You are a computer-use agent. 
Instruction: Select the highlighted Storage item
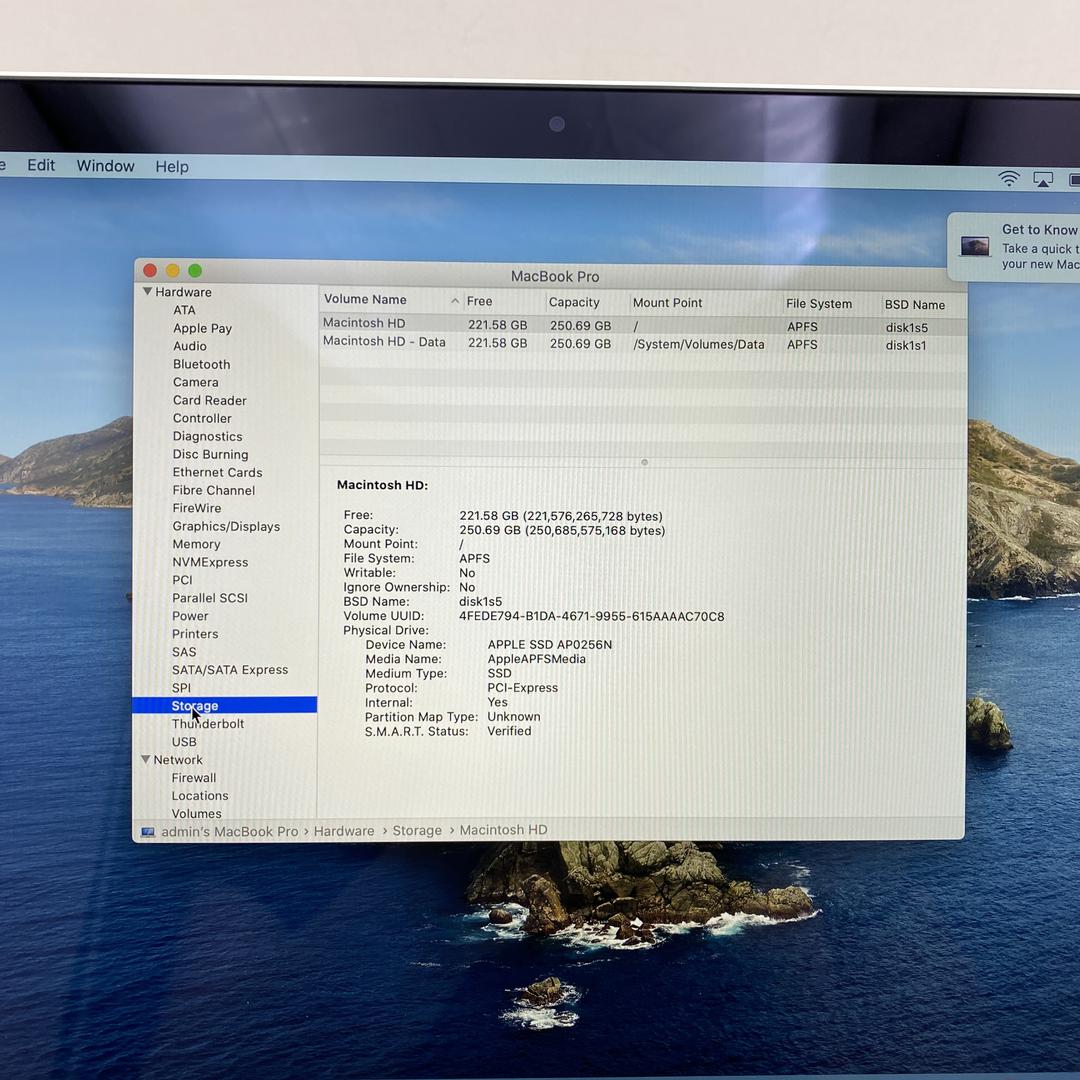[225, 705]
